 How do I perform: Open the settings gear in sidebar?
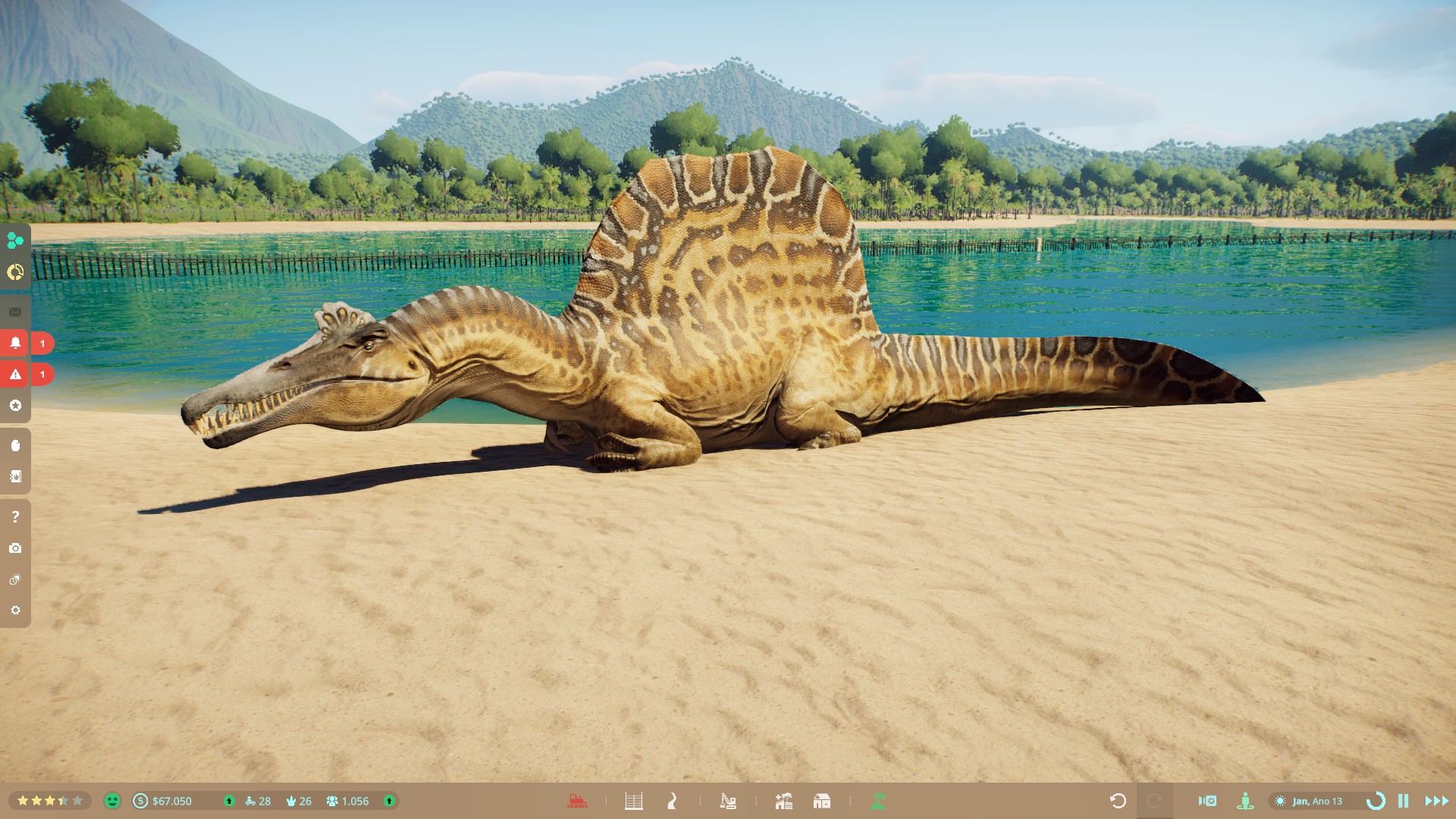point(15,610)
